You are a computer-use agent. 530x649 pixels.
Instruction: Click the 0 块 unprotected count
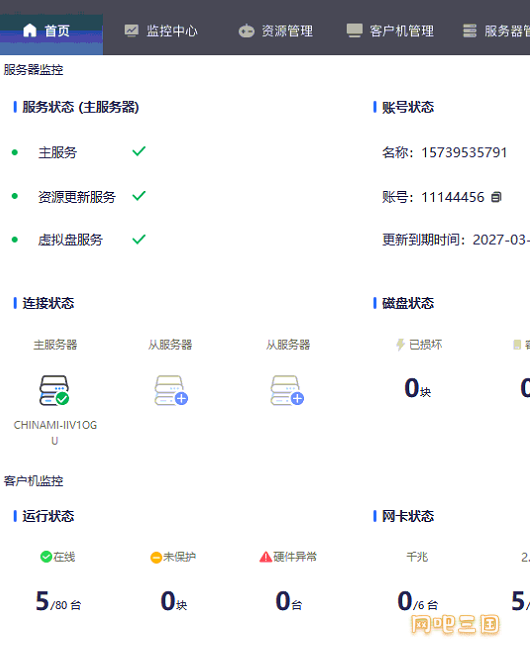(174, 601)
